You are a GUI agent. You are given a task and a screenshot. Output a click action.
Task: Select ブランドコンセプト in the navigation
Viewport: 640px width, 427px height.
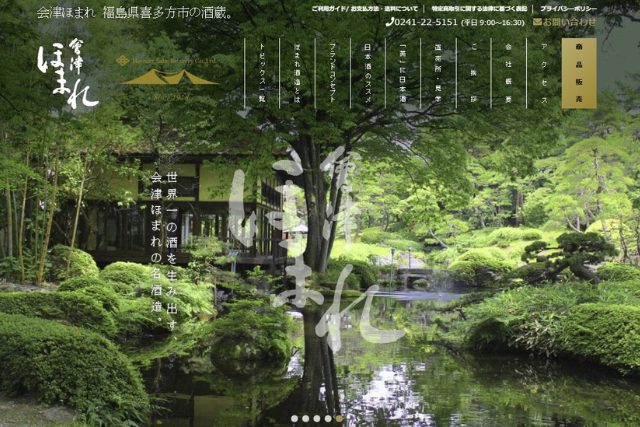coord(332,74)
